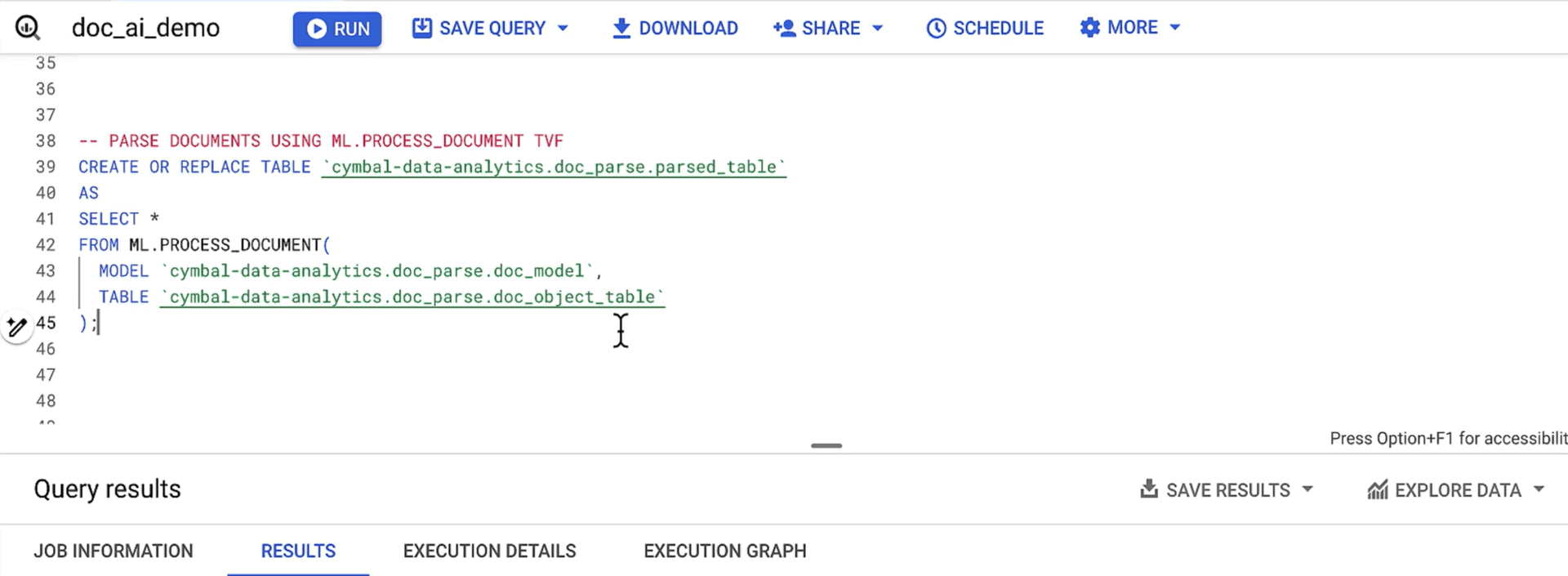Click the chart icon beside EXPLORE DATA

pyautogui.click(x=1378, y=489)
